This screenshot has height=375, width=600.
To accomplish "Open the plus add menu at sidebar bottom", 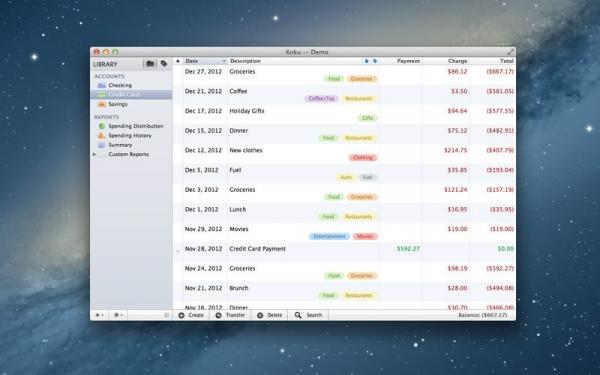I will click(99, 315).
